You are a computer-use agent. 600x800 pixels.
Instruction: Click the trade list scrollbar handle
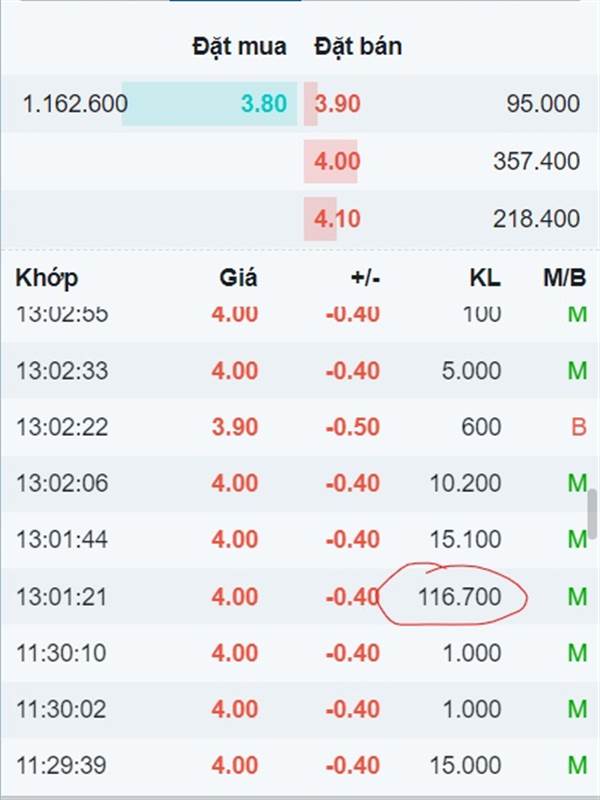(592, 514)
